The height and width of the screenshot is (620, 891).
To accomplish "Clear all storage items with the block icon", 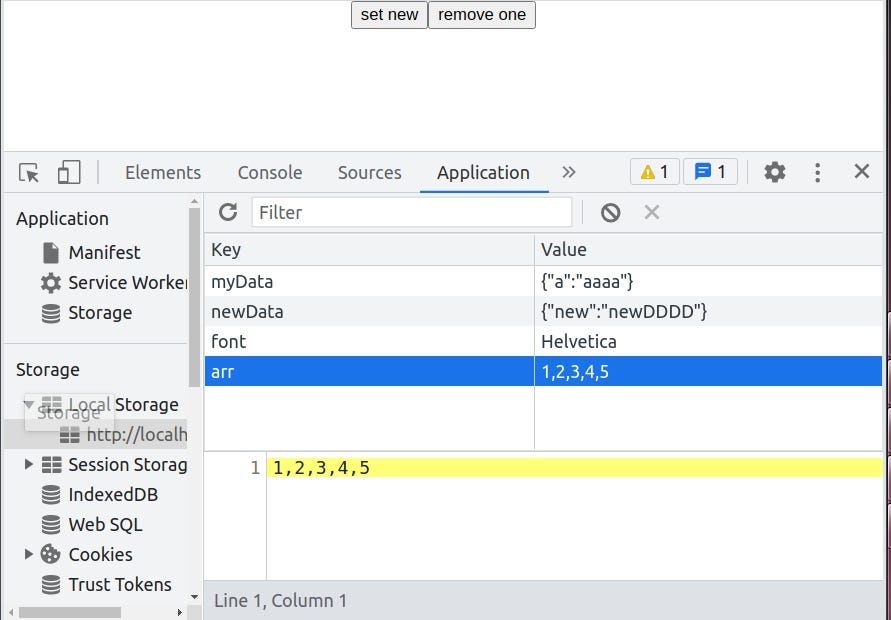I will pos(611,212).
